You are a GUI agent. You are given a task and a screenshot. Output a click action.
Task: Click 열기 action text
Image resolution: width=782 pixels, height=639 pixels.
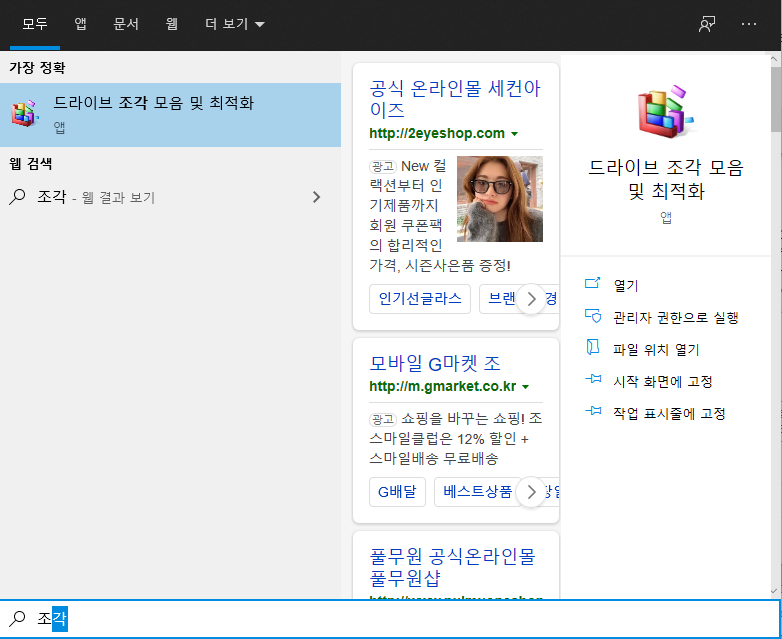626,285
